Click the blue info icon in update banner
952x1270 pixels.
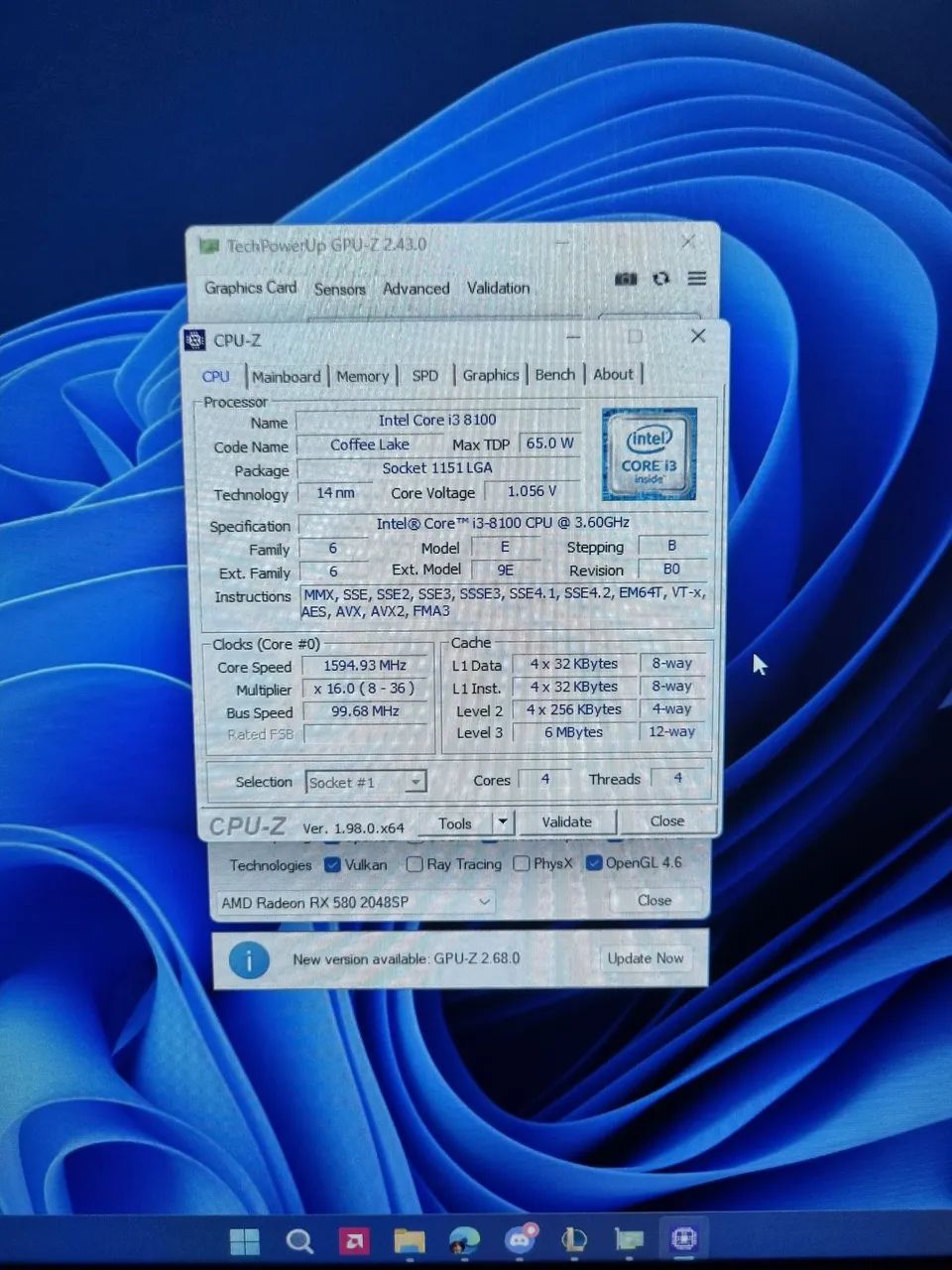[249, 960]
